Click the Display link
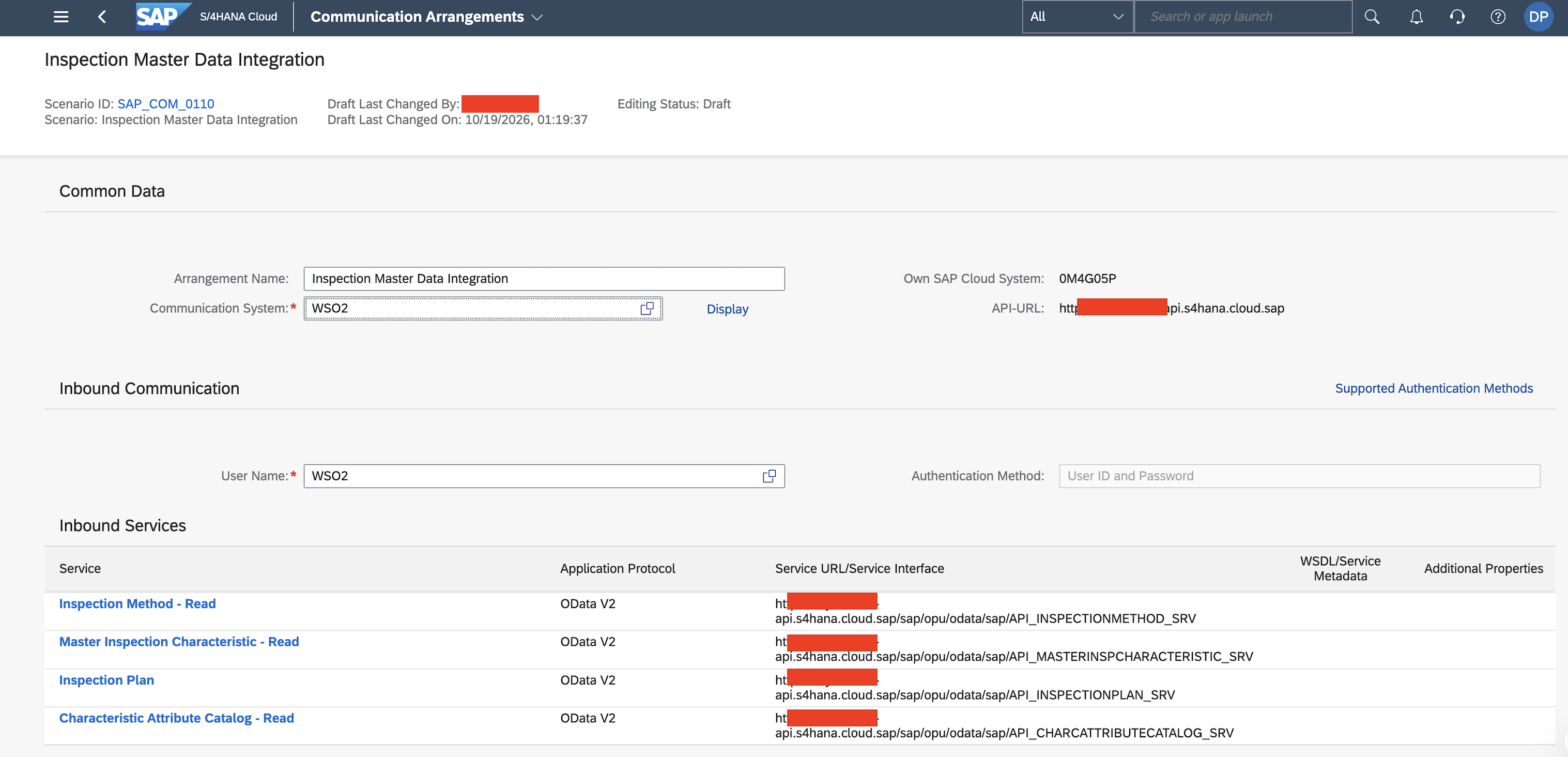The image size is (1568, 757). [x=727, y=309]
